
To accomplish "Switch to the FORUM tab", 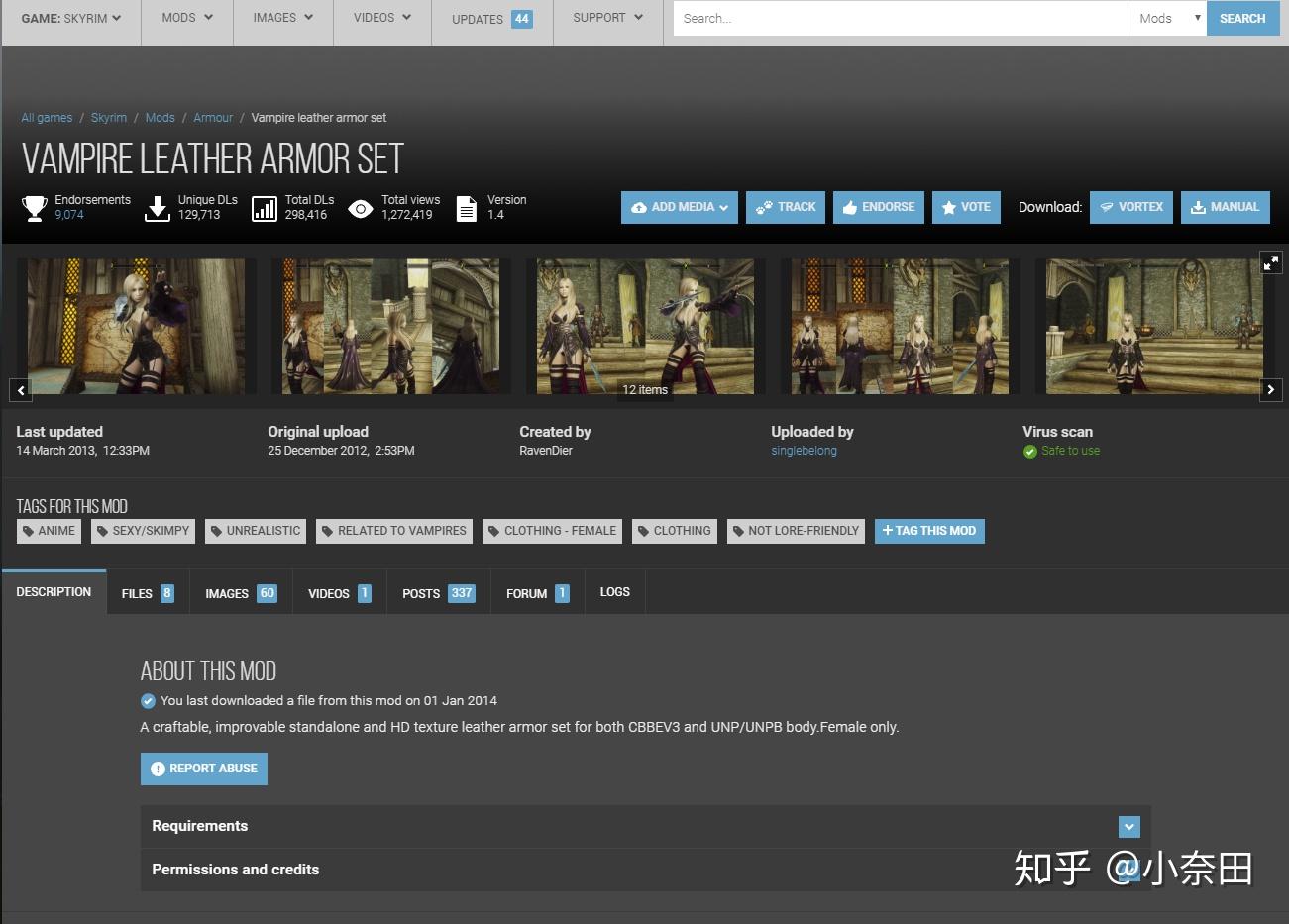I will point(538,593).
